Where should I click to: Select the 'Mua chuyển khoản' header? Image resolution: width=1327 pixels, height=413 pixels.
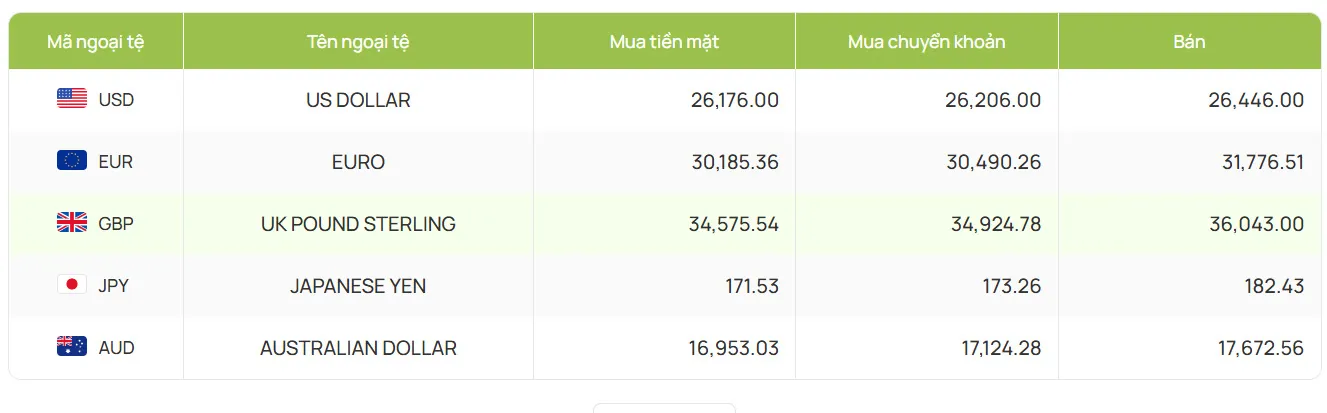926,42
